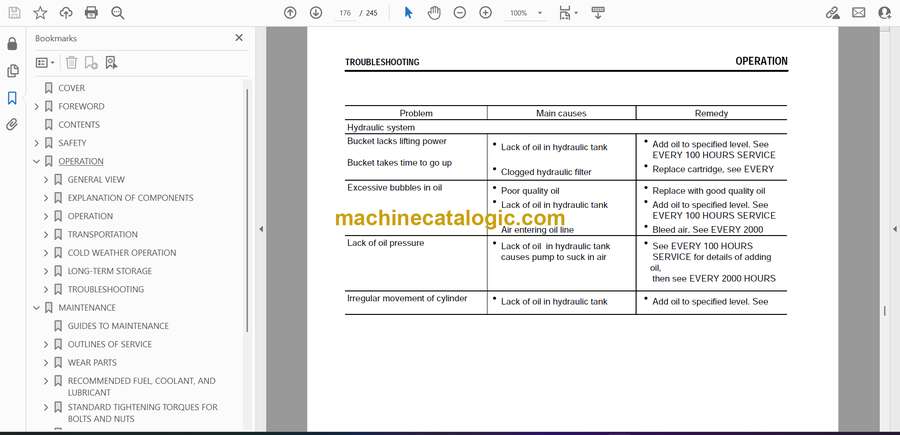Open the attachments paperclip panel
The height and width of the screenshot is (435, 900).
[x=12, y=125]
